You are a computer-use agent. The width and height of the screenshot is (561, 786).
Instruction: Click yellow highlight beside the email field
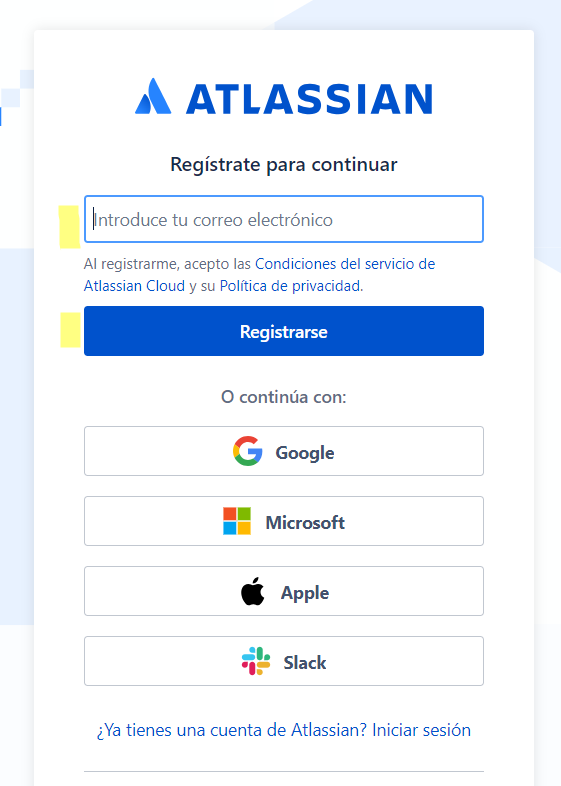click(x=69, y=227)
